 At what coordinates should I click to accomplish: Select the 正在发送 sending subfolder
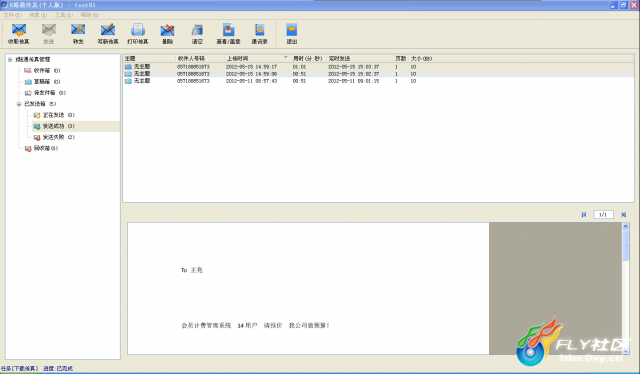coord(54,115)
